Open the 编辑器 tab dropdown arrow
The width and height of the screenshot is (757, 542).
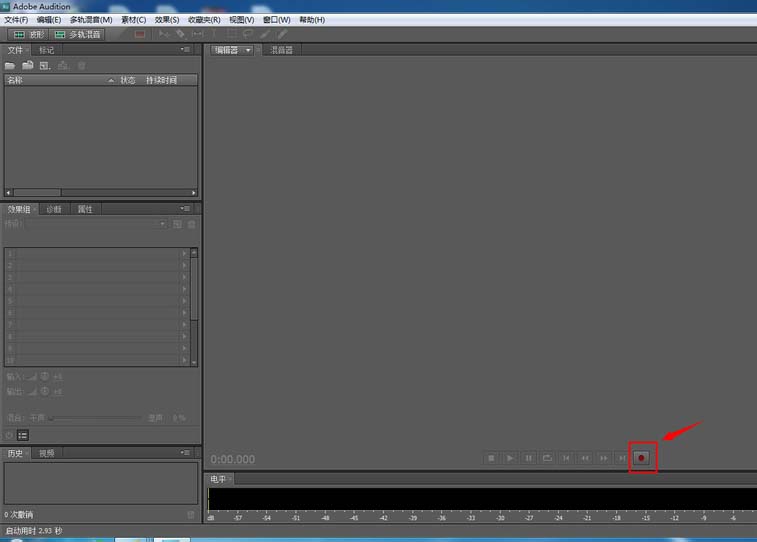pyautogui.click(x=248, y=50)
